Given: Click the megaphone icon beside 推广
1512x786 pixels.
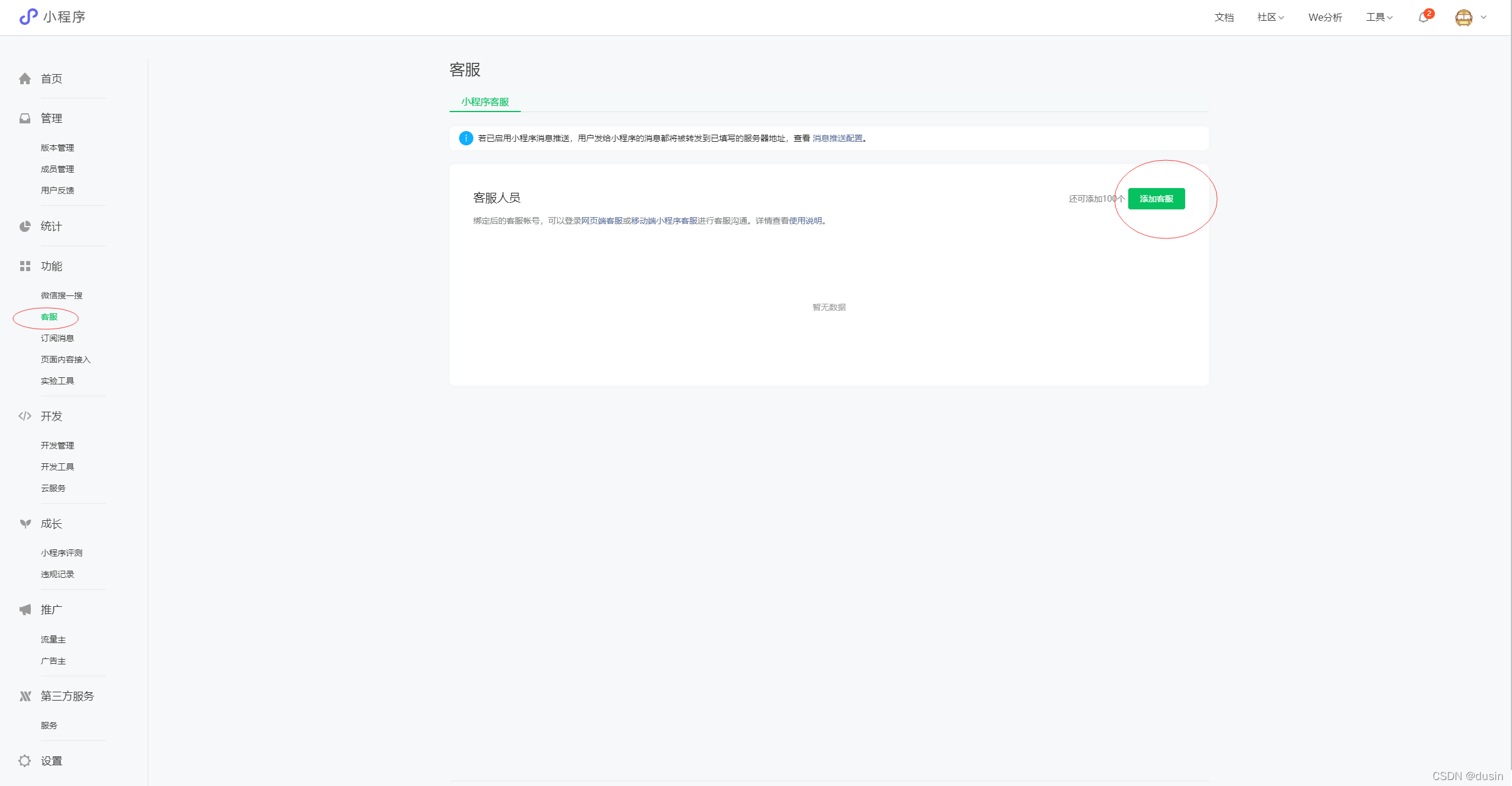Looking at the screenshot, I should tap(25, 610).
